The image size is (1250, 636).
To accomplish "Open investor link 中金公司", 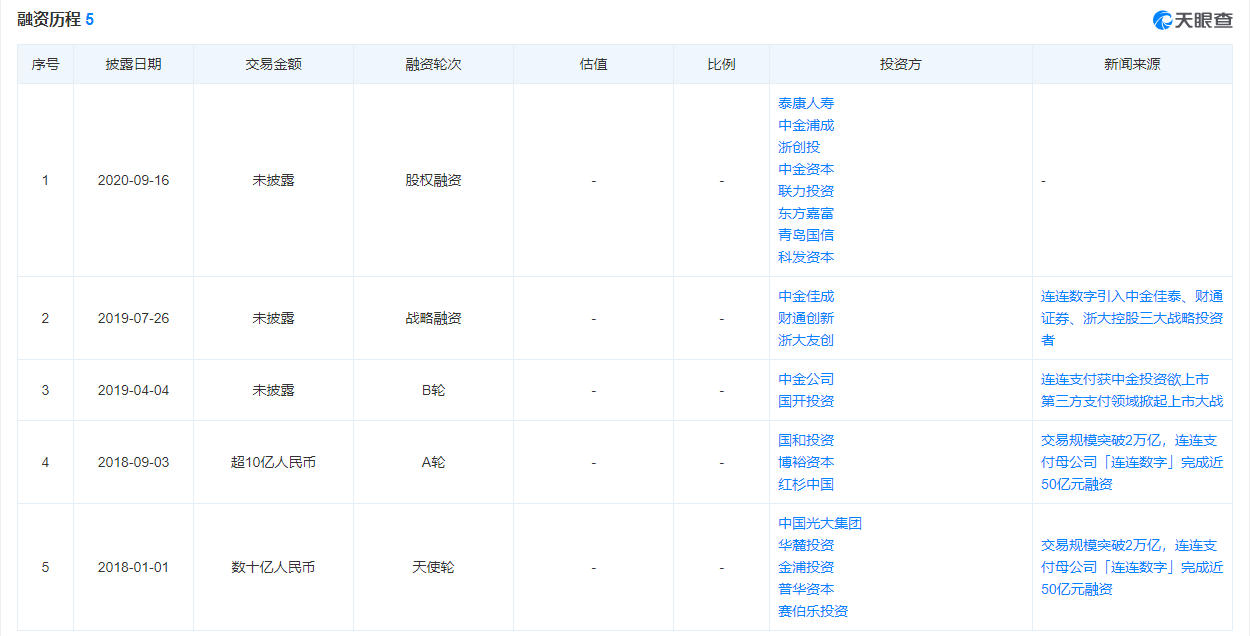I will 806,379.
